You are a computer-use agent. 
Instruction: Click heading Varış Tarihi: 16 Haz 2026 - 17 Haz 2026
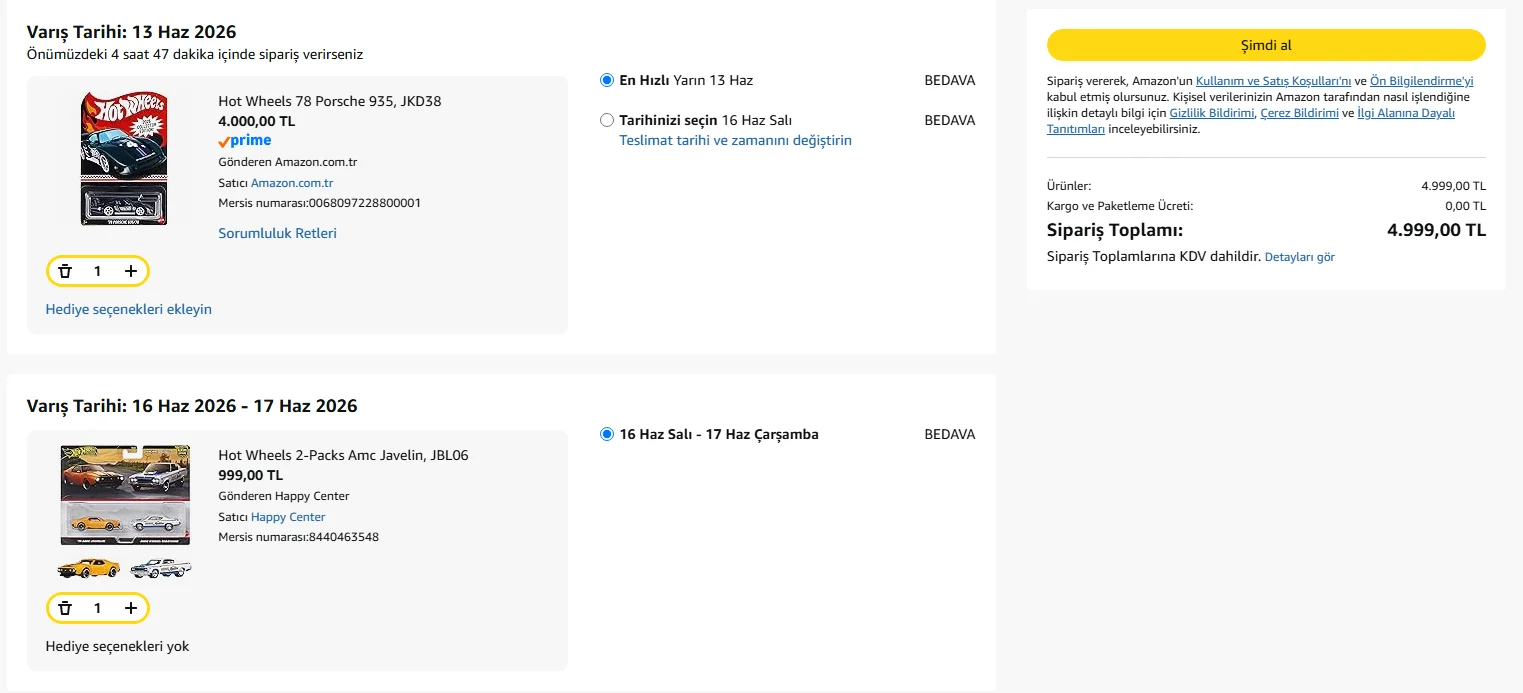(191, 406)
